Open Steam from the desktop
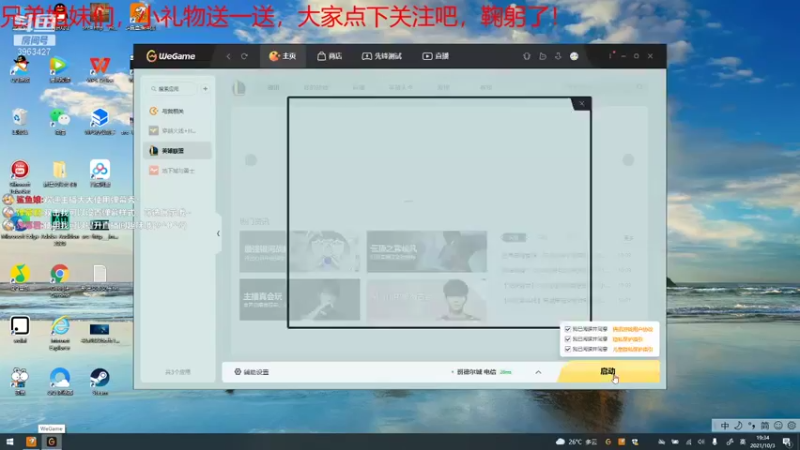 click(99, 380)
